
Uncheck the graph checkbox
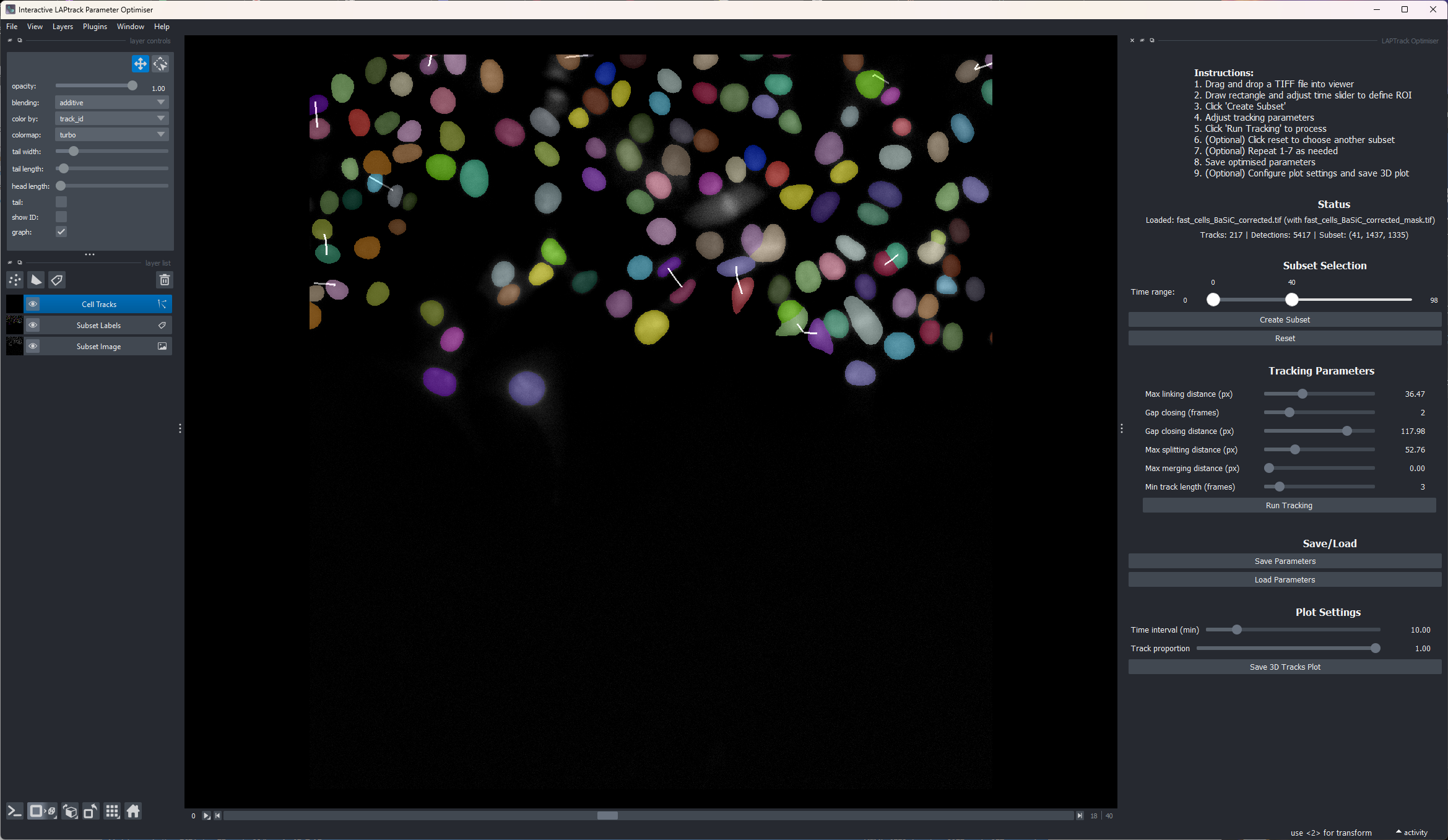pyautogui.click(x=61, y=232)
